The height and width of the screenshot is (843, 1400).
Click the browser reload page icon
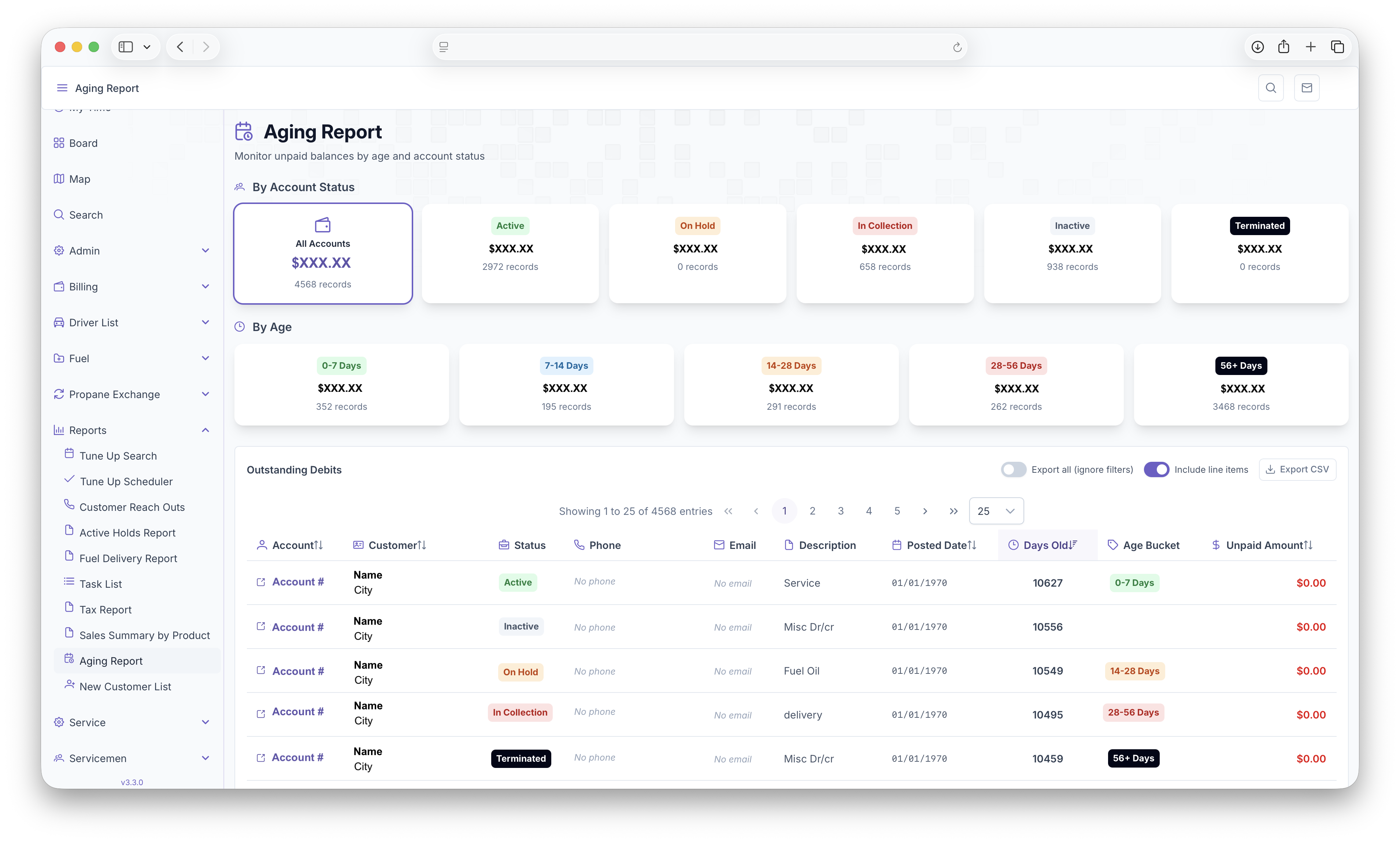point(957,47)
